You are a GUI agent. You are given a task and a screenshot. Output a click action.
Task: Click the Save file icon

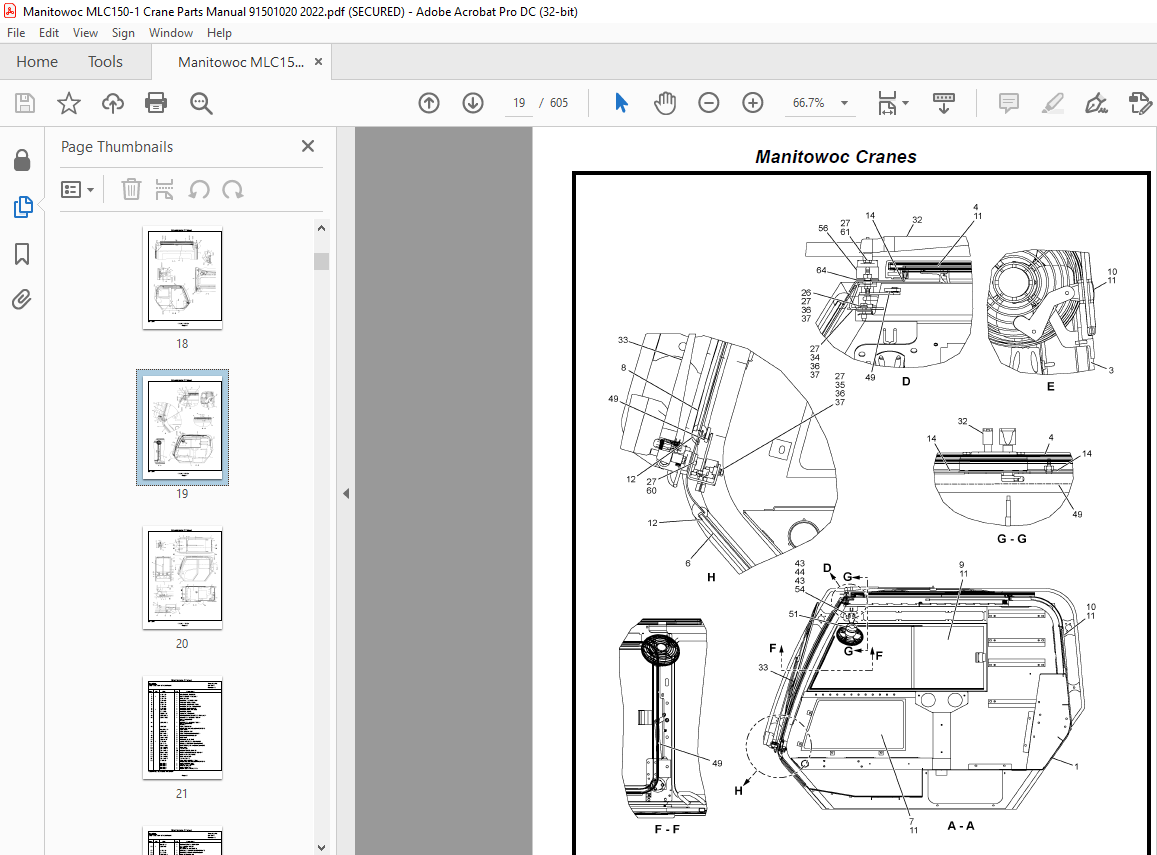tap(25, 103)
